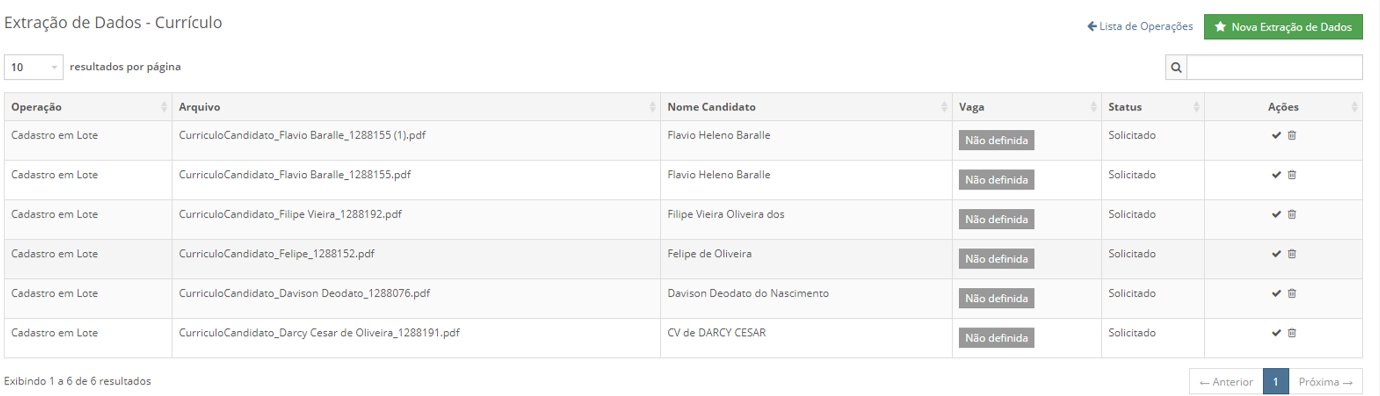Approve the Flavio Baralle_1288155.pdf row with the check icon
The height and width of the screenshot is (396, 1380).
(x=1276, y=175)
